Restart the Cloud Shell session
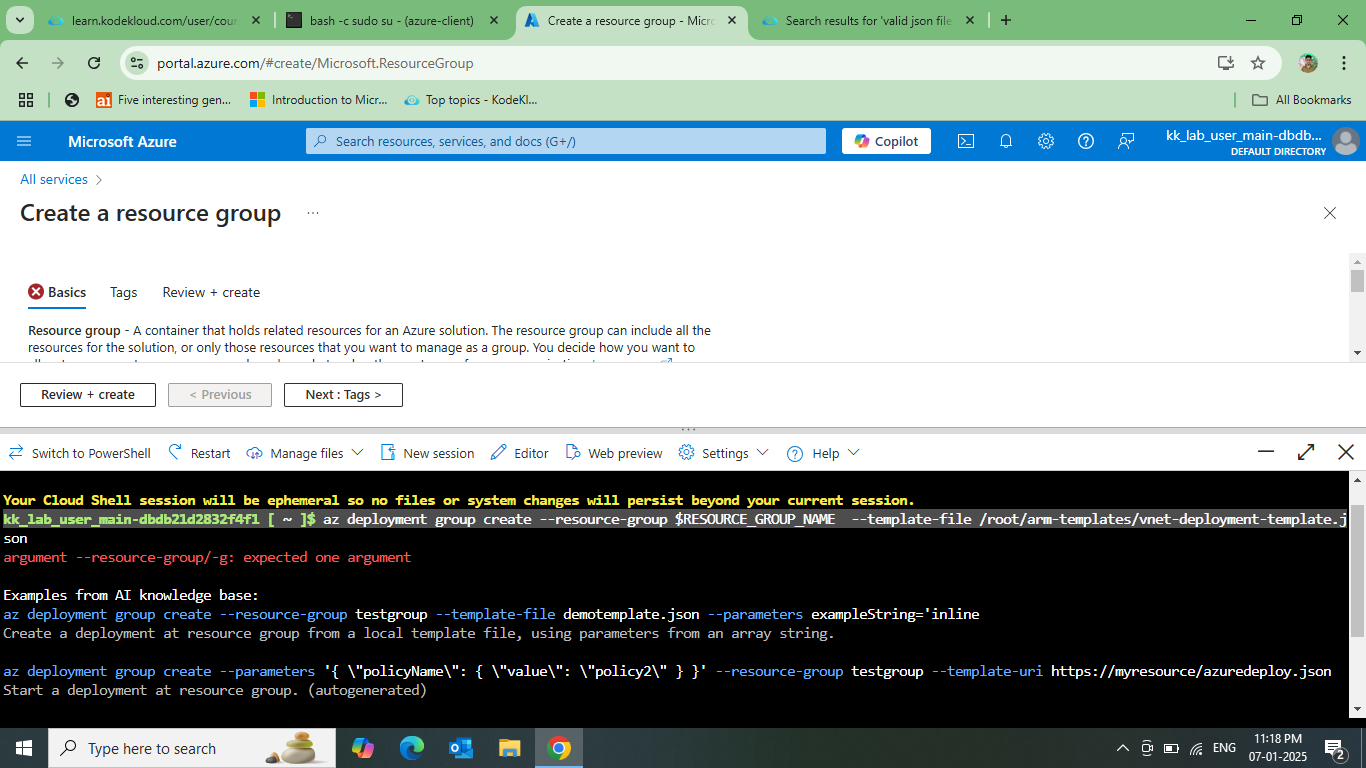Image resolution: width=1366 pixels, height=768 pixels. pyautogui.click(x=199, y=453)
